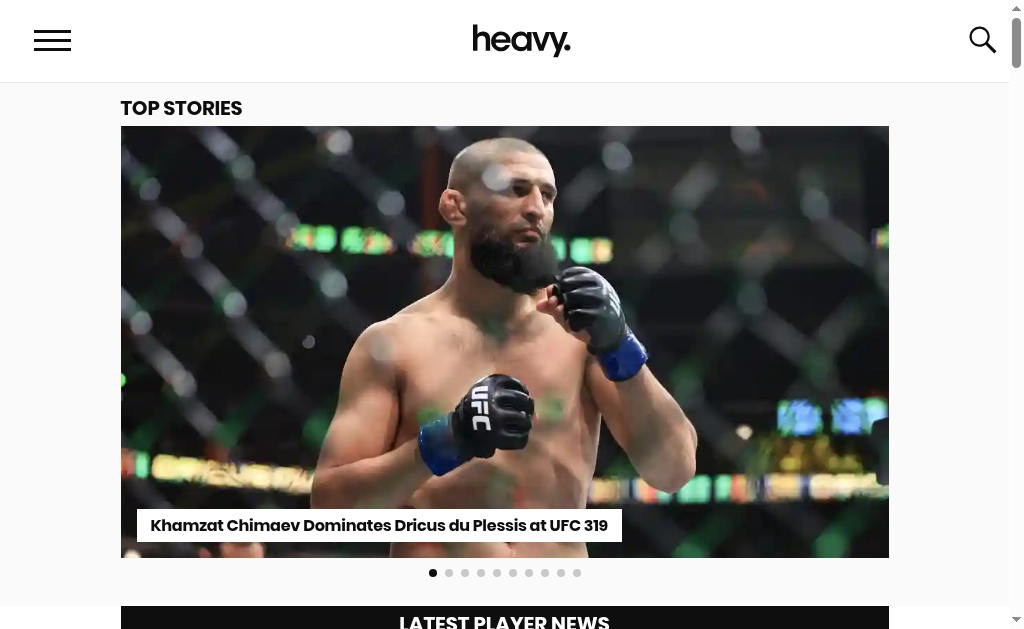
Task: Jump to the fifth carousel slide dot
Action: [x=497, y=573]
